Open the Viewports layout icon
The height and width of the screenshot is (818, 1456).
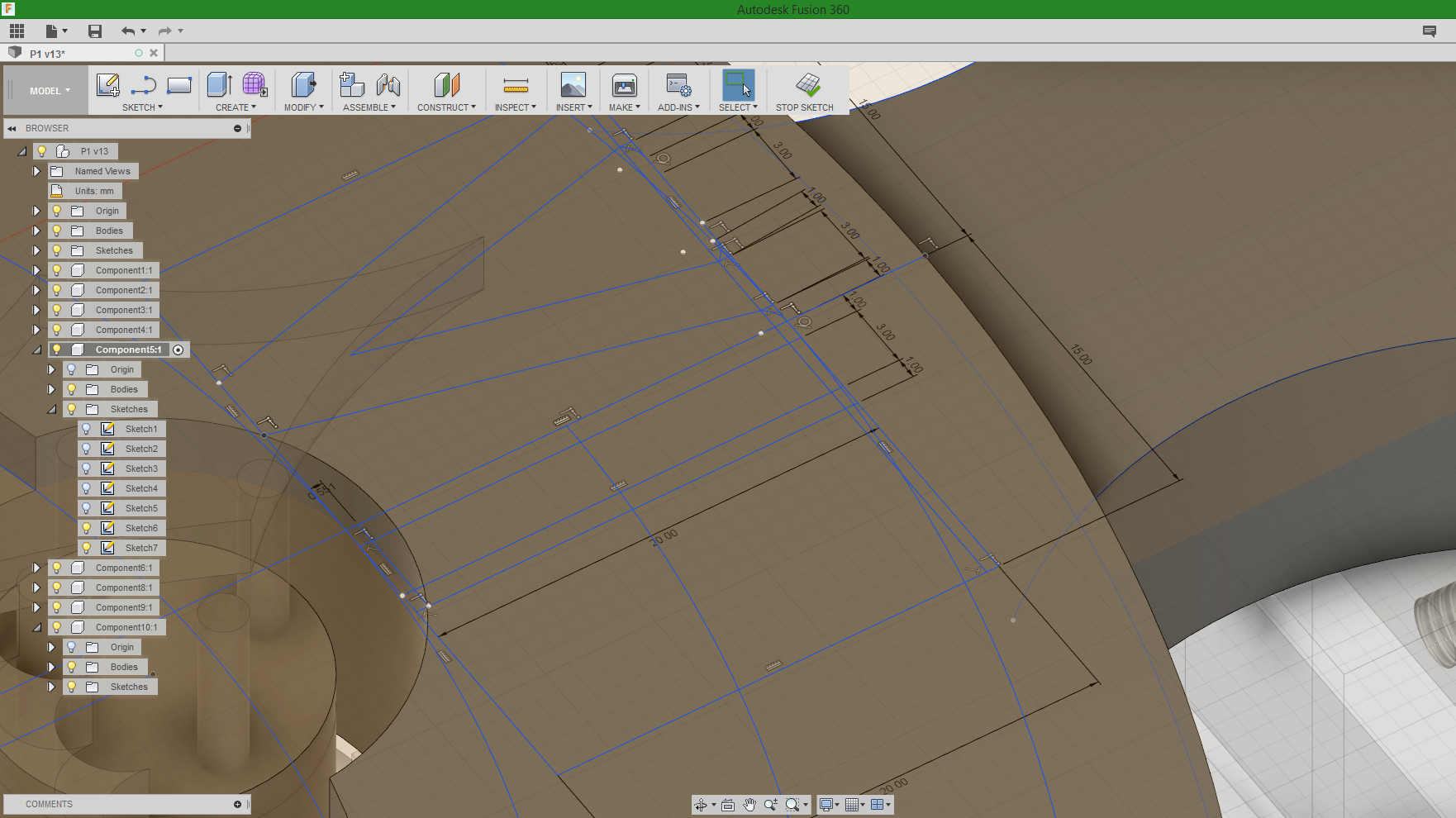tap(878, 805)
